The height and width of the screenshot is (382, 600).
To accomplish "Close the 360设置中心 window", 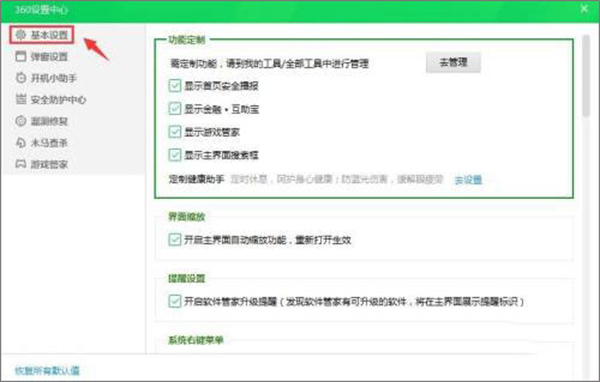I will [x=584, y=8].
